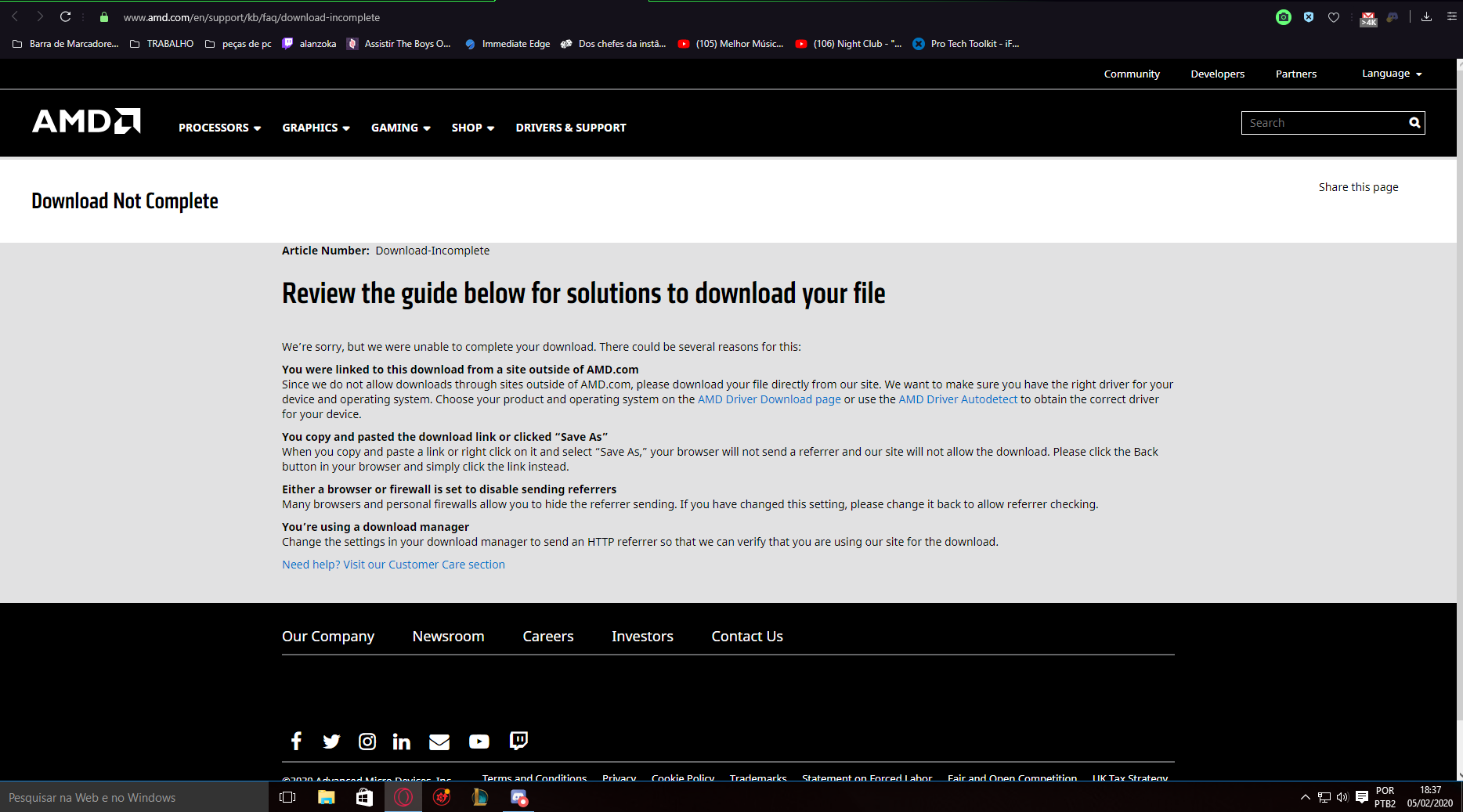Open DRIVERS & SUPPORT page
This screenshot has height=812, width=1463.
[571, 128]
